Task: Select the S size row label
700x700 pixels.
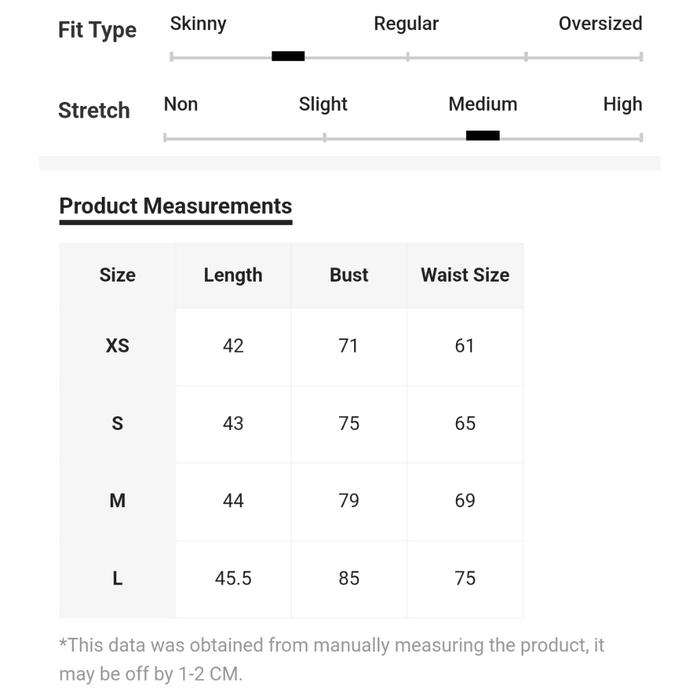Action: pos(117,423)
